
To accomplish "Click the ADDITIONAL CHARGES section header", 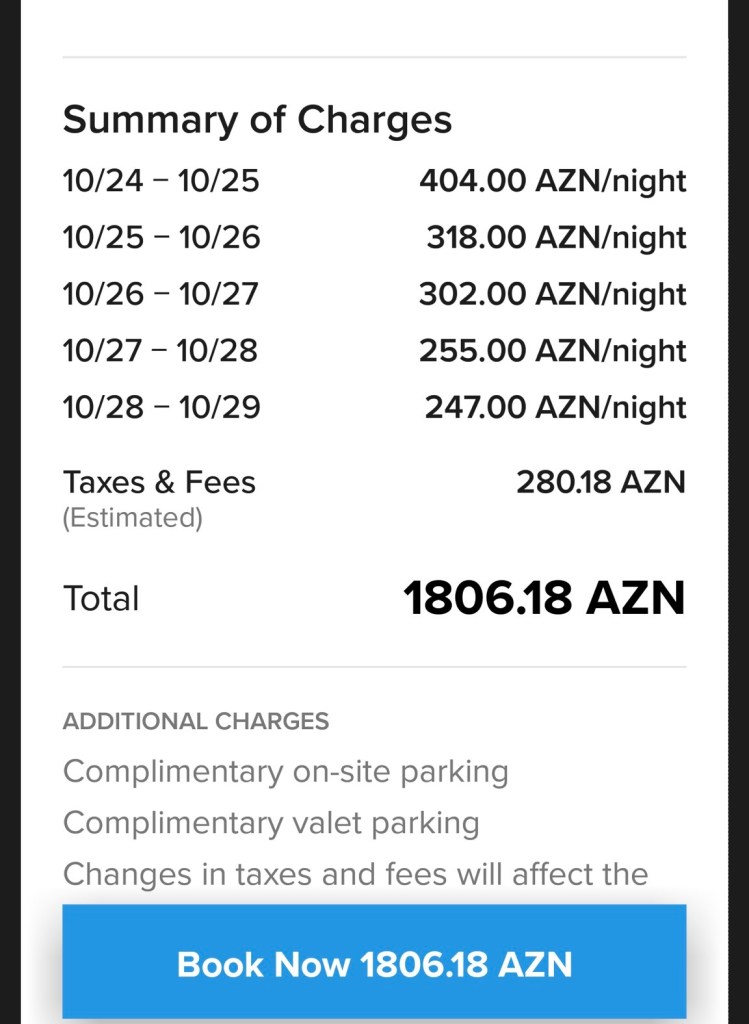I will [x=196, y=721].
